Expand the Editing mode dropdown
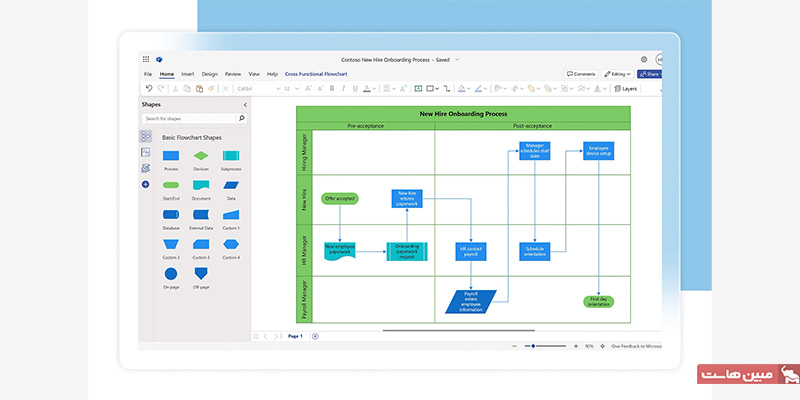 point(619,74)
